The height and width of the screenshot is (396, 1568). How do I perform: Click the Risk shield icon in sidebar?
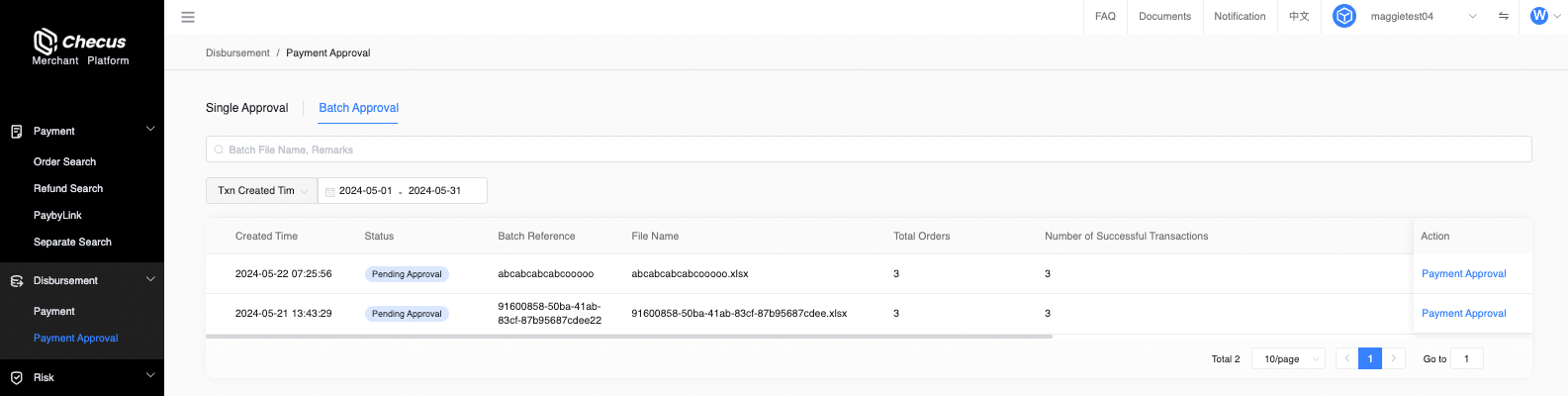click(x=16, y=377)
